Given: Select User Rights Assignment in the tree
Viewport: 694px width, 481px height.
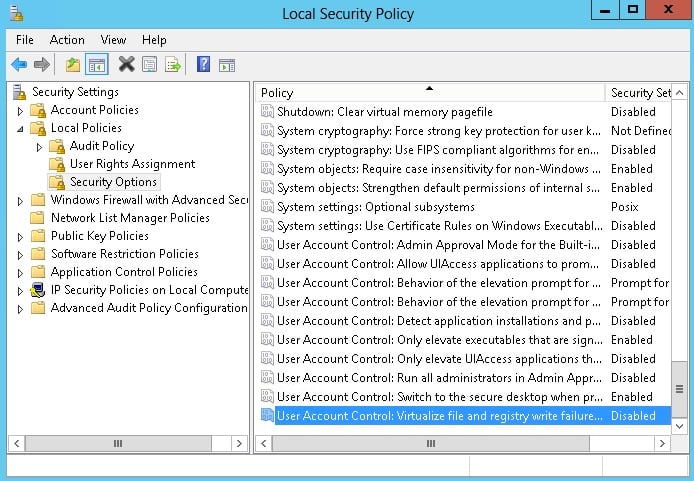Looking at the screenshot, I should click(x=132, y=164).
